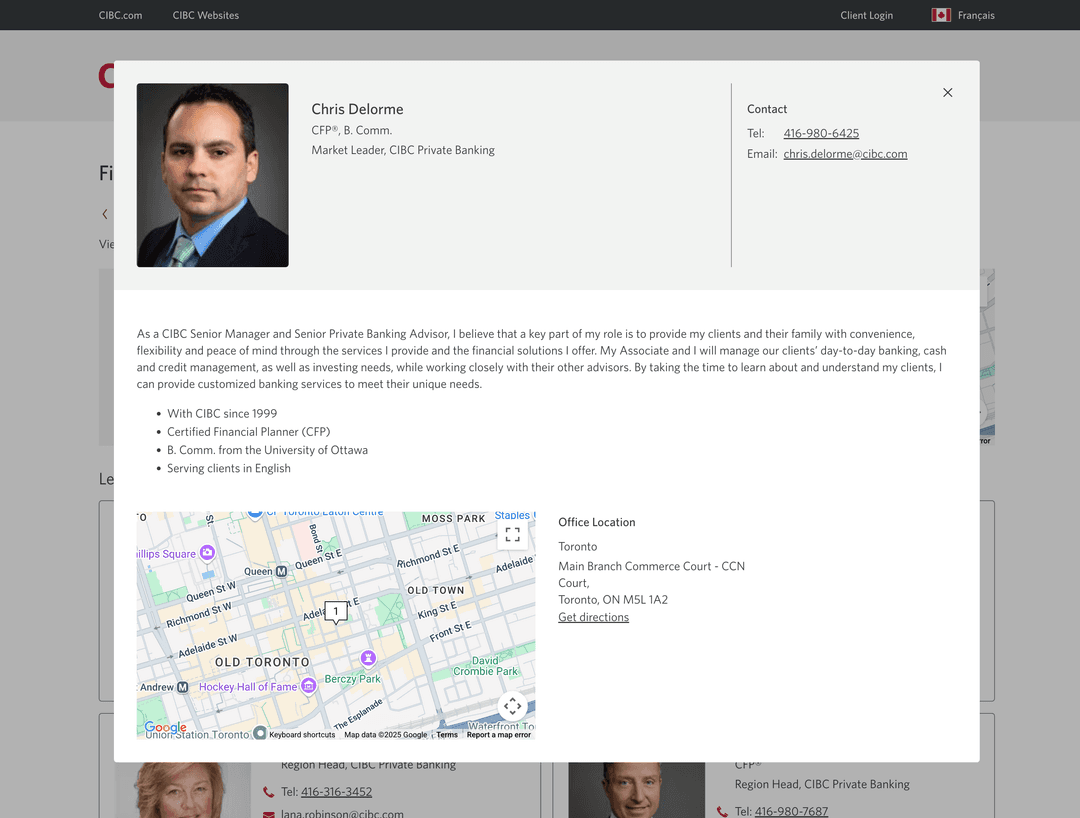The width and height of the screenshot is (1080, 818).
Task: Click the back chevron behind the dialog
Action: coord(105,214)
